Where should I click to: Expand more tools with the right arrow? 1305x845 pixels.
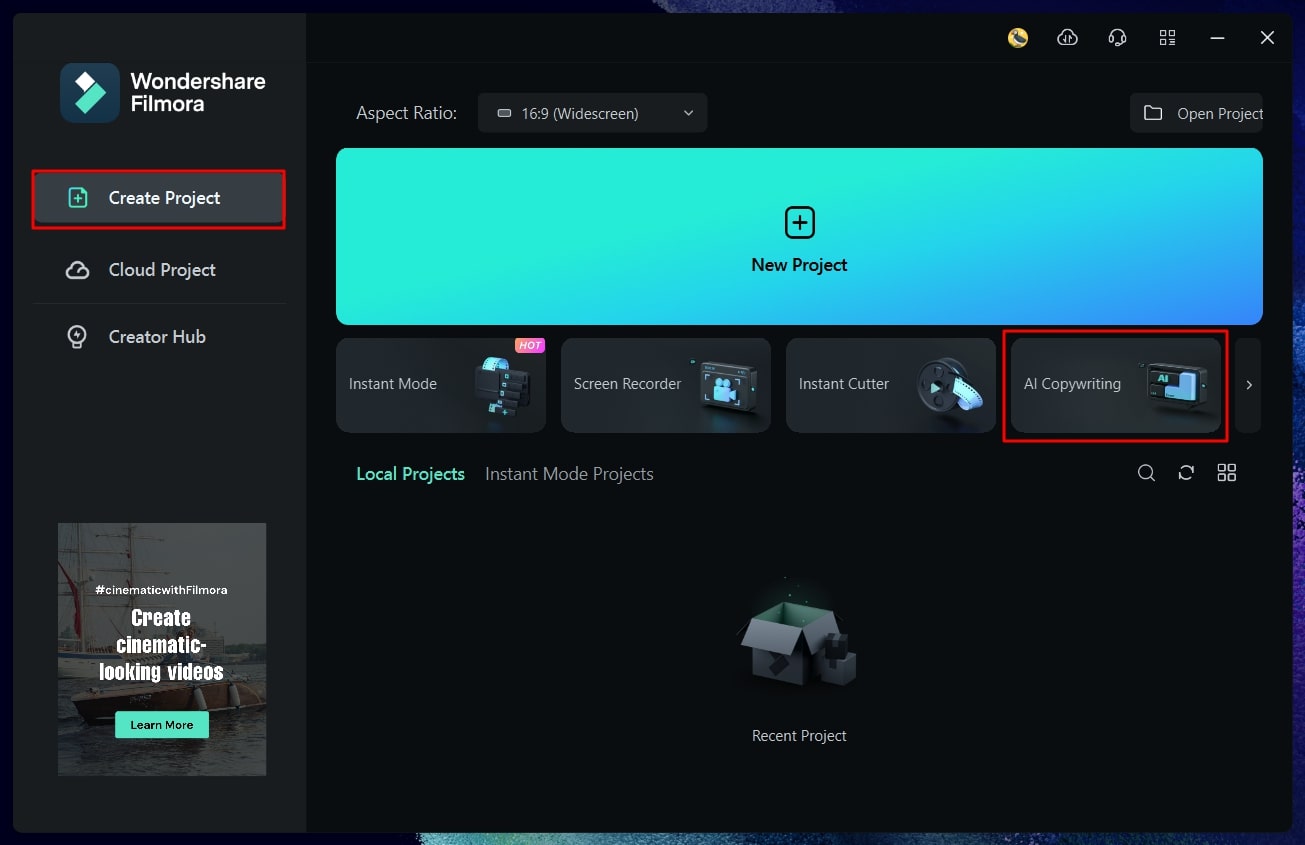pyautogui.click(x=1248, y=385)
